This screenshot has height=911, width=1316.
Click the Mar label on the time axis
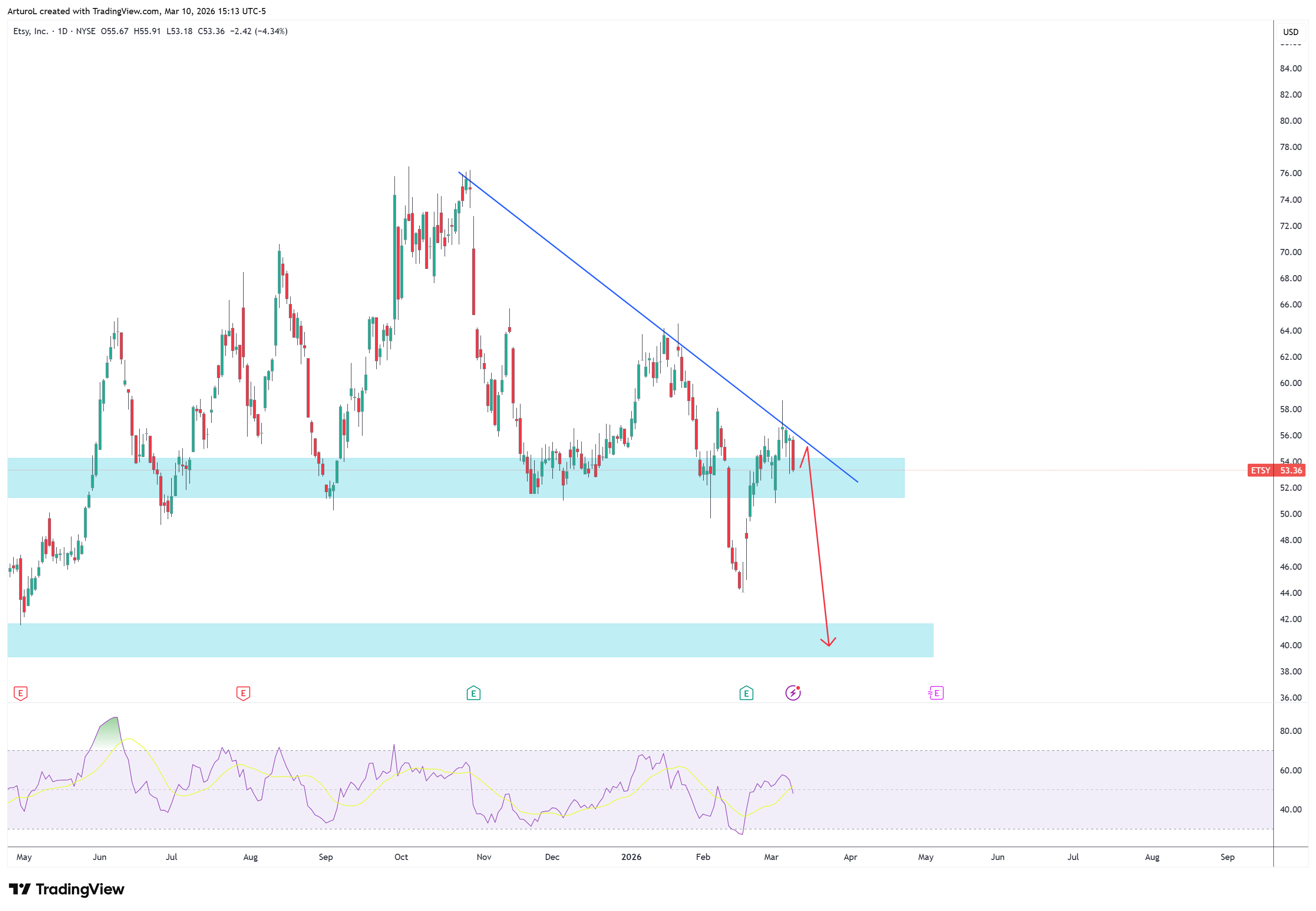pyautogui.click(x=772, y=857)
